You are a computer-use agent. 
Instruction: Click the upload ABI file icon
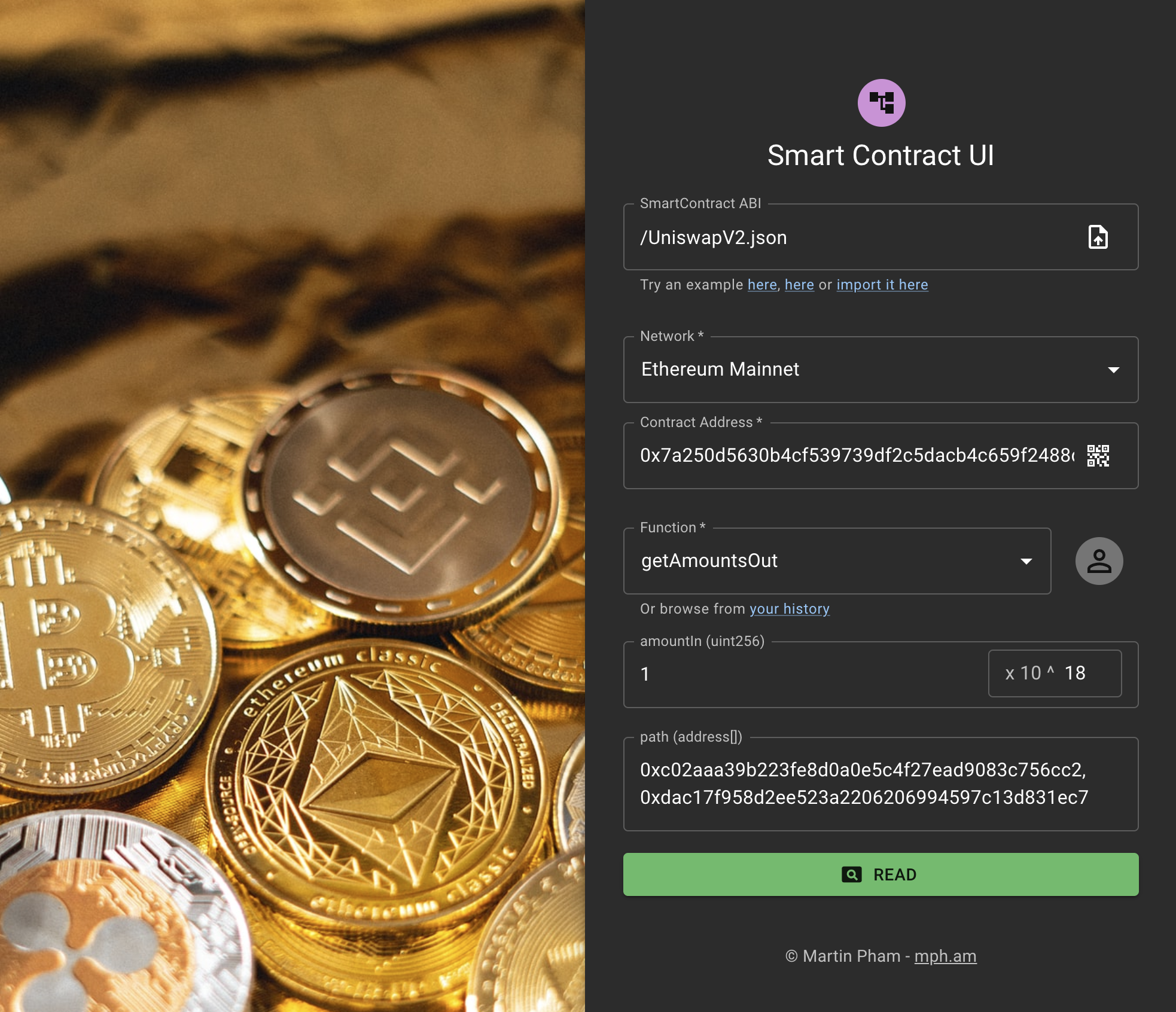coord(1098,237)
